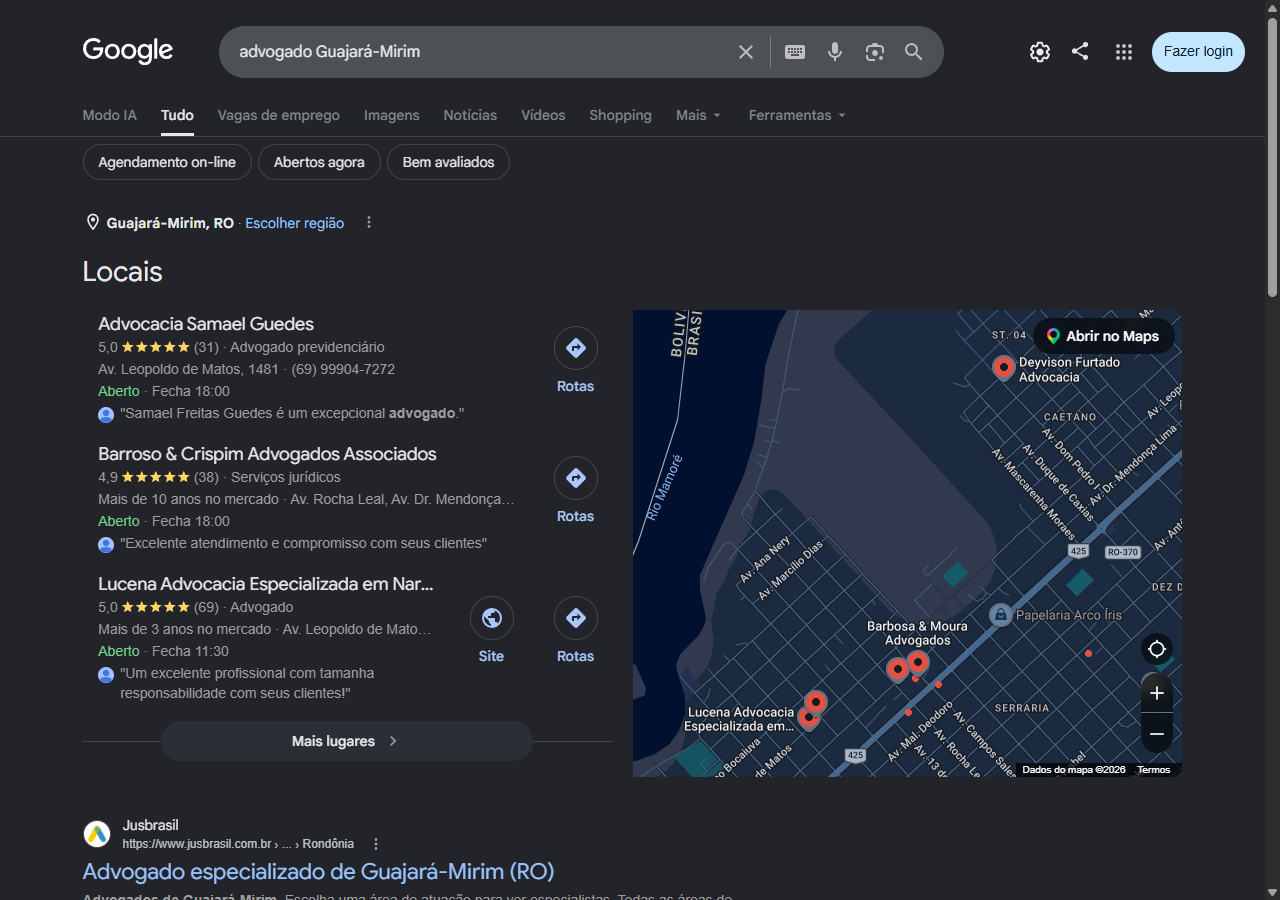Image resolution: width=1280 pixels, height=900 pixels.
Task: Expand the Mais search tabs dropdown
Action: 698,115
